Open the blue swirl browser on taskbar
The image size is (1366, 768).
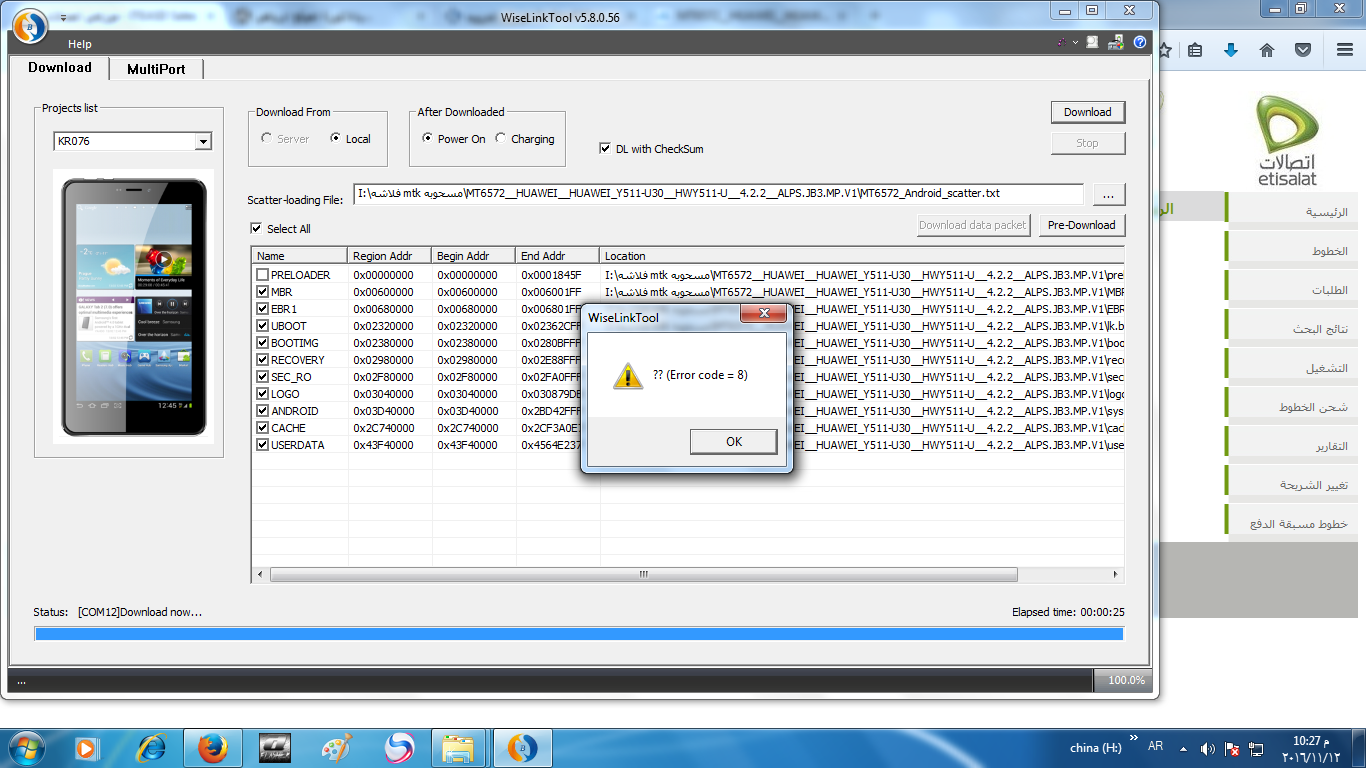click(x=399, y=747)
